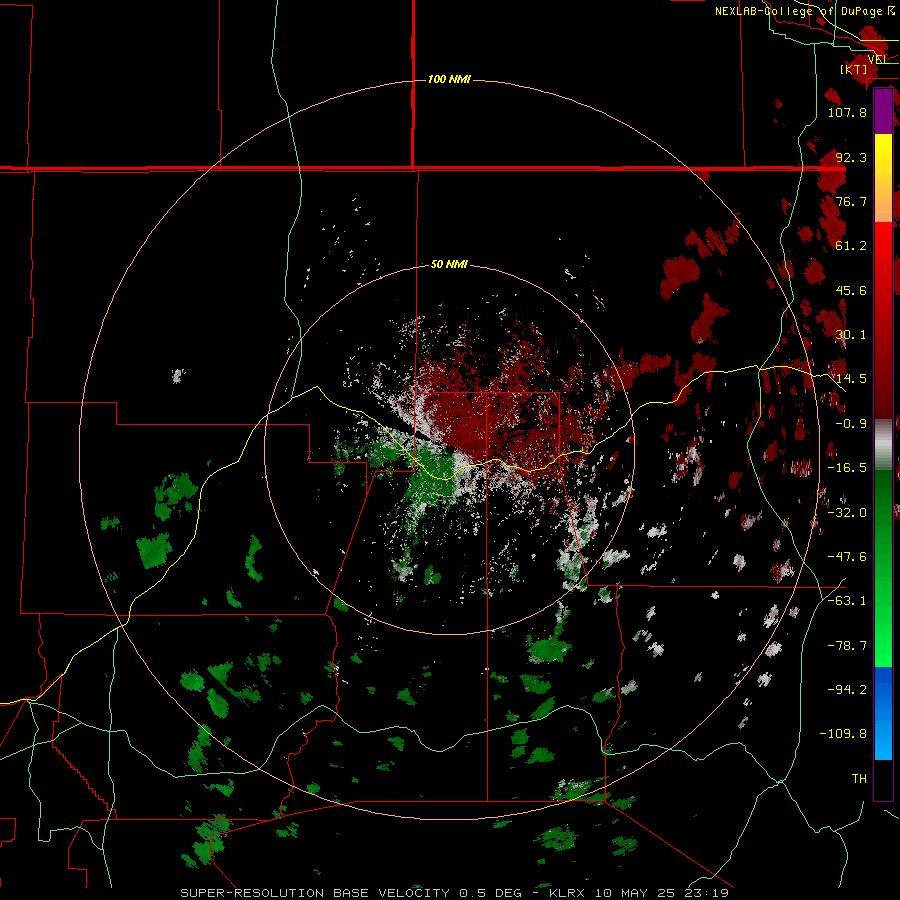Click the gray zero-velocity segment of the color bar
Screen dimensions: 900x900
click(883, 445)
